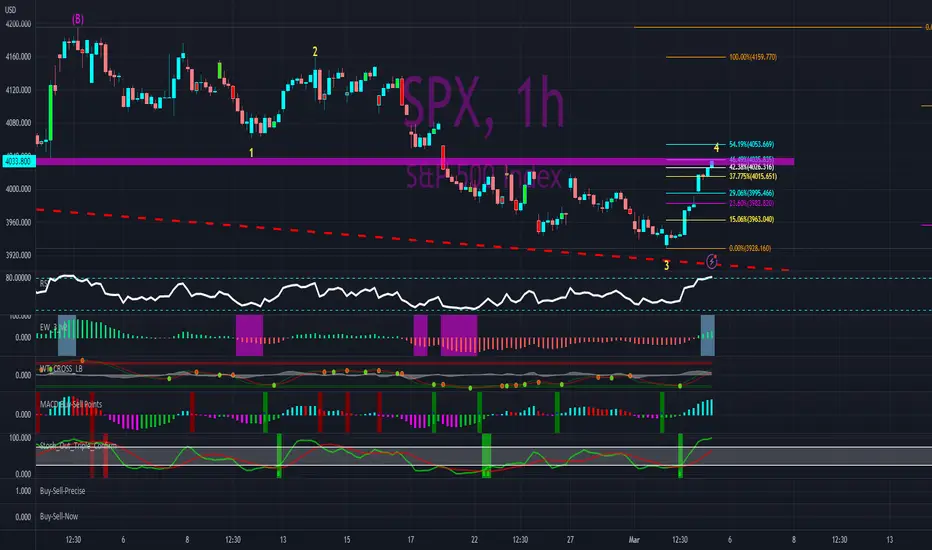
Task: Click the 13 date label right of Mar
Action: tap(890, 540)
